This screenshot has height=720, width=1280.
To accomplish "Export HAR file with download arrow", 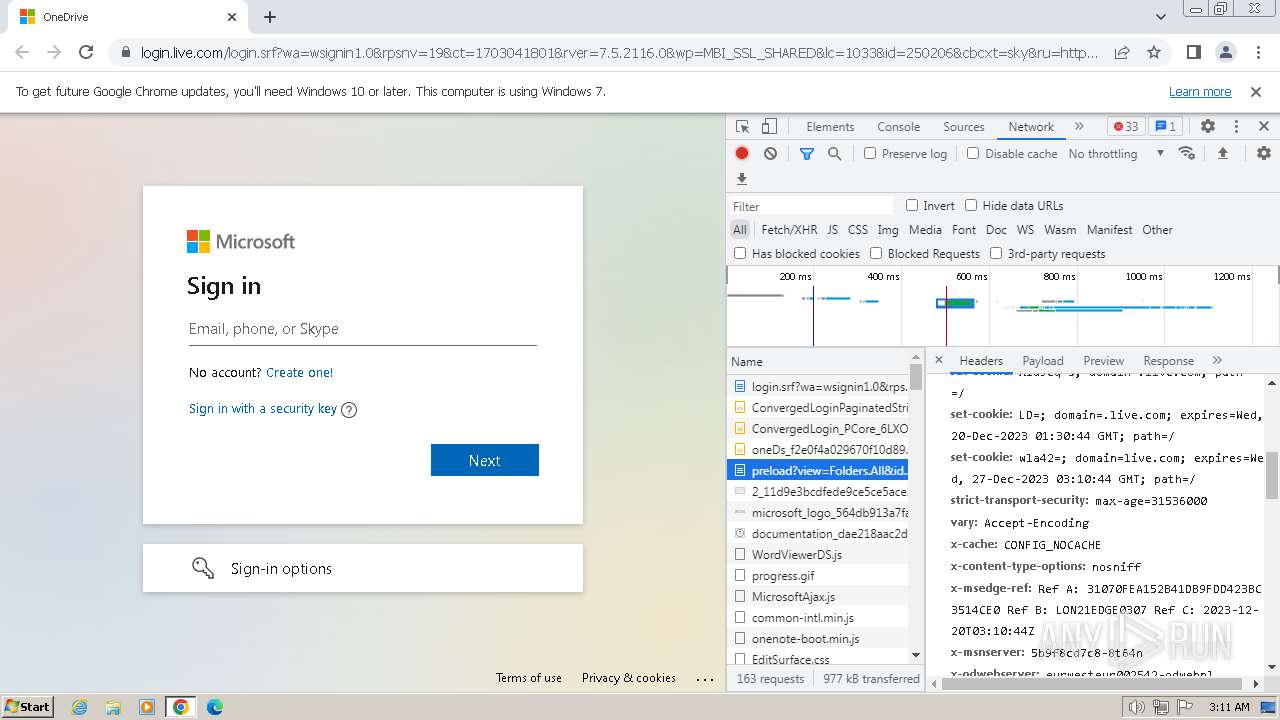I will point(742,179).
